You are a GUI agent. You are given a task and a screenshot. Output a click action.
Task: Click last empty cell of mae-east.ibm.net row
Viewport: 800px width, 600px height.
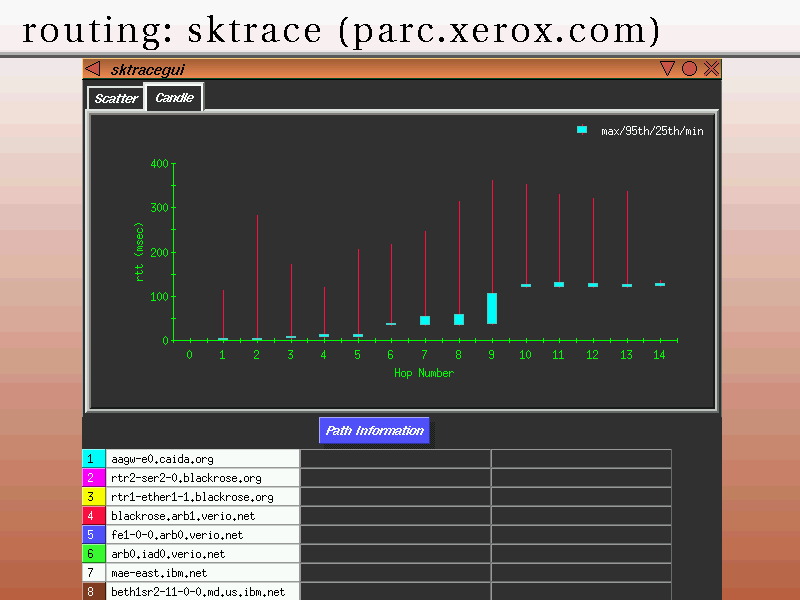[582, 572]
